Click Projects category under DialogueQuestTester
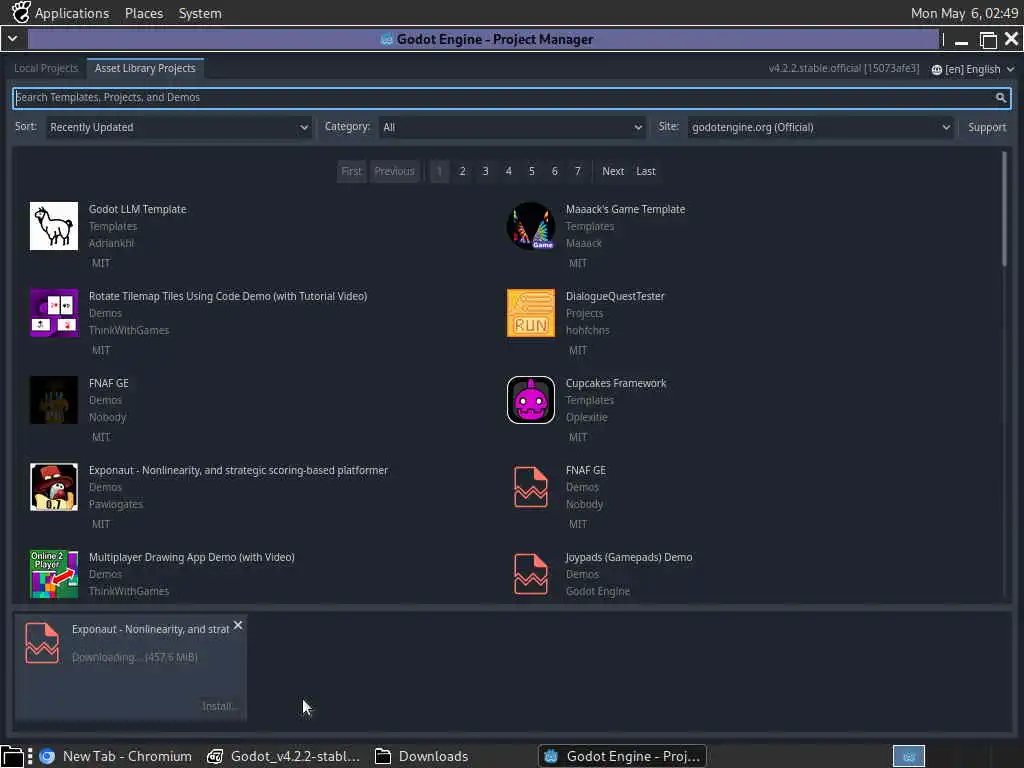1024x768 pixels. coord(584,313)
